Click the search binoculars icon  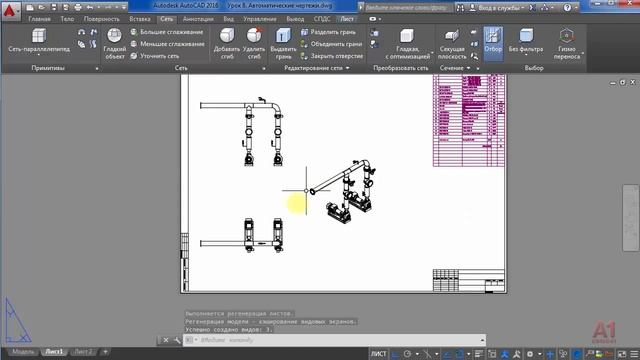tap(460, 7)
